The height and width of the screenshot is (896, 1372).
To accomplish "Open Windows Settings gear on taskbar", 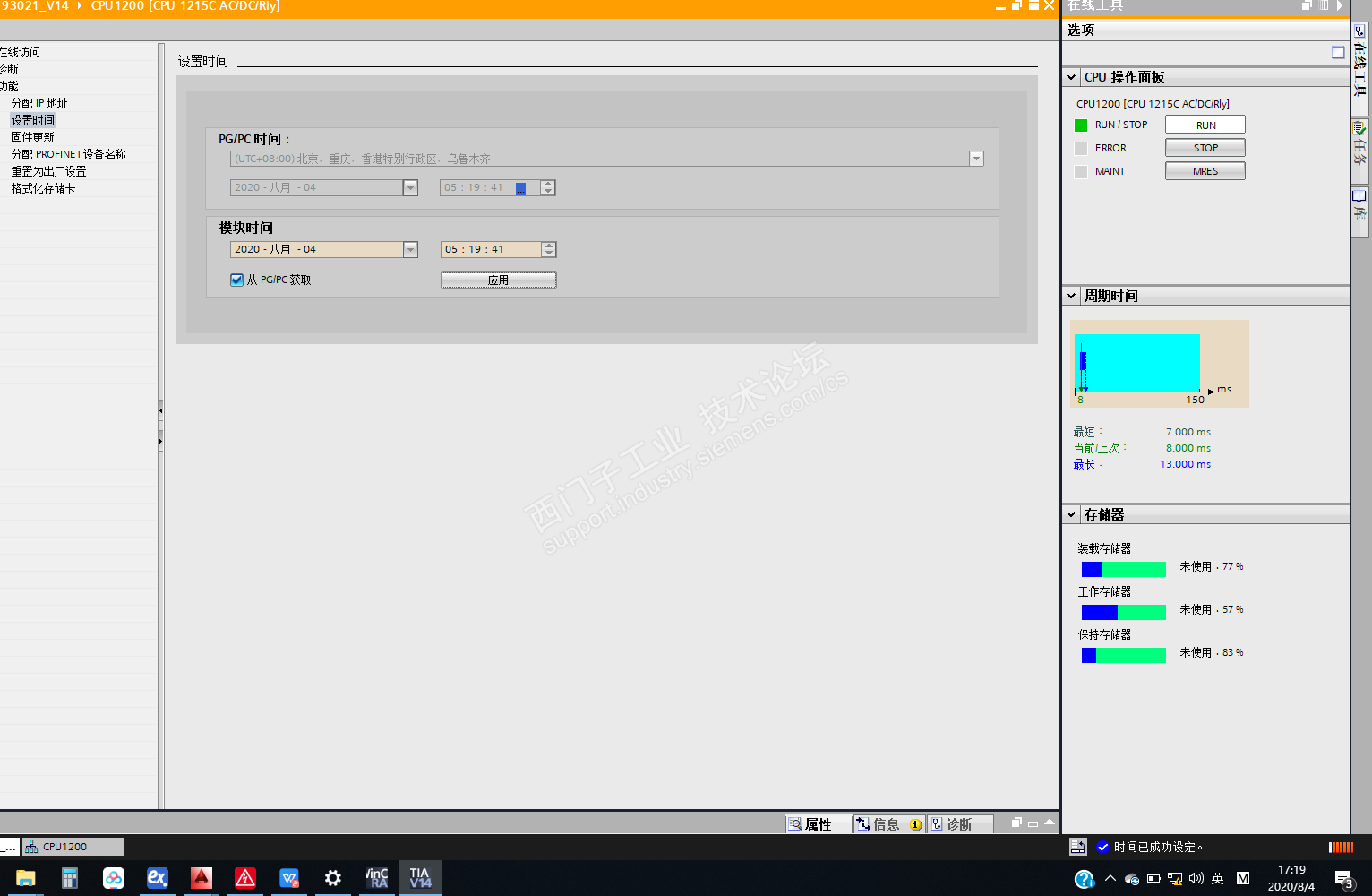I will tap(332, 878).
